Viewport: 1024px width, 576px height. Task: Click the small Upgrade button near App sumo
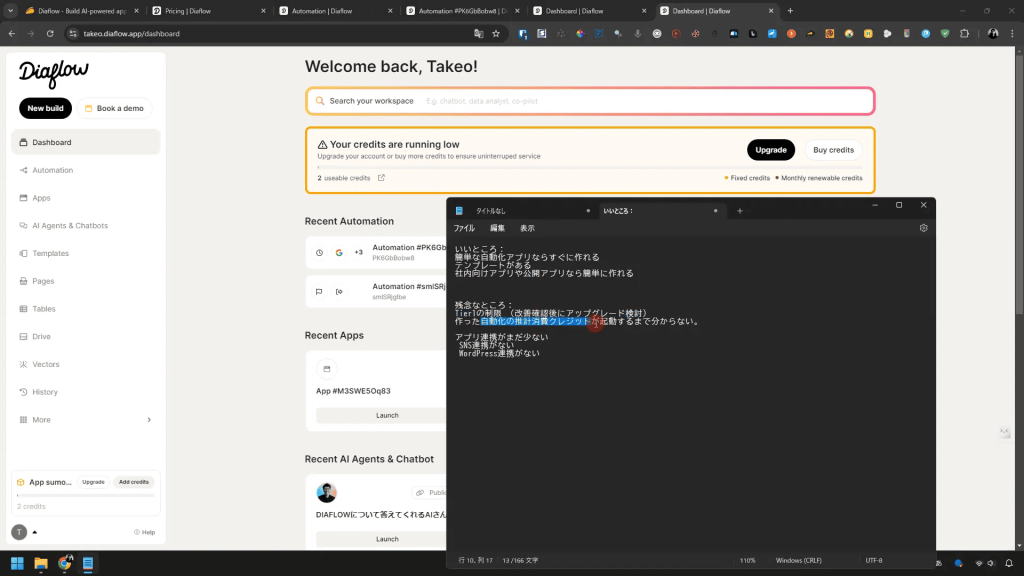(x=93, y=482)
